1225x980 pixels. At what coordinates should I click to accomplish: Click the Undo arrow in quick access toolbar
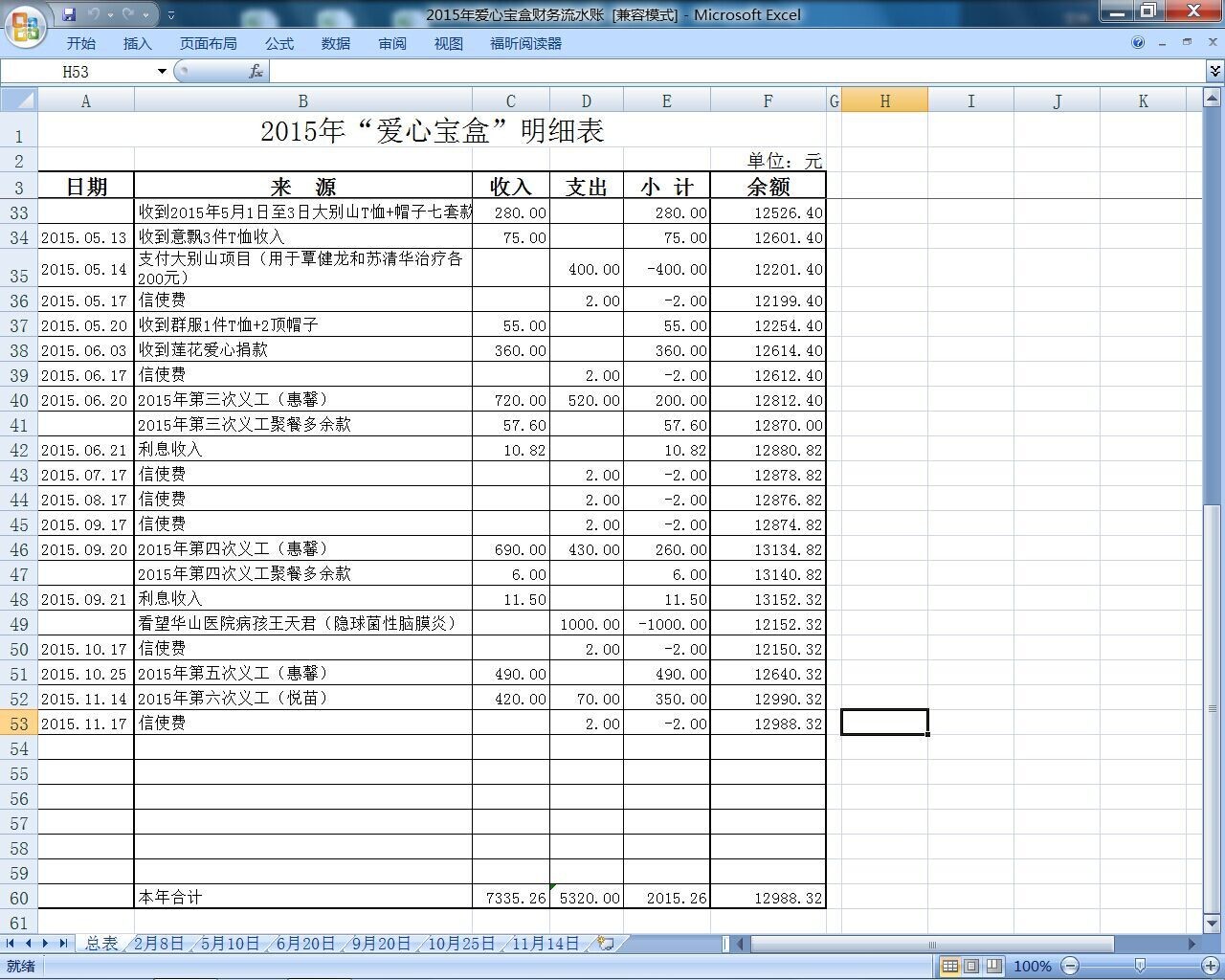pos(94,14)
